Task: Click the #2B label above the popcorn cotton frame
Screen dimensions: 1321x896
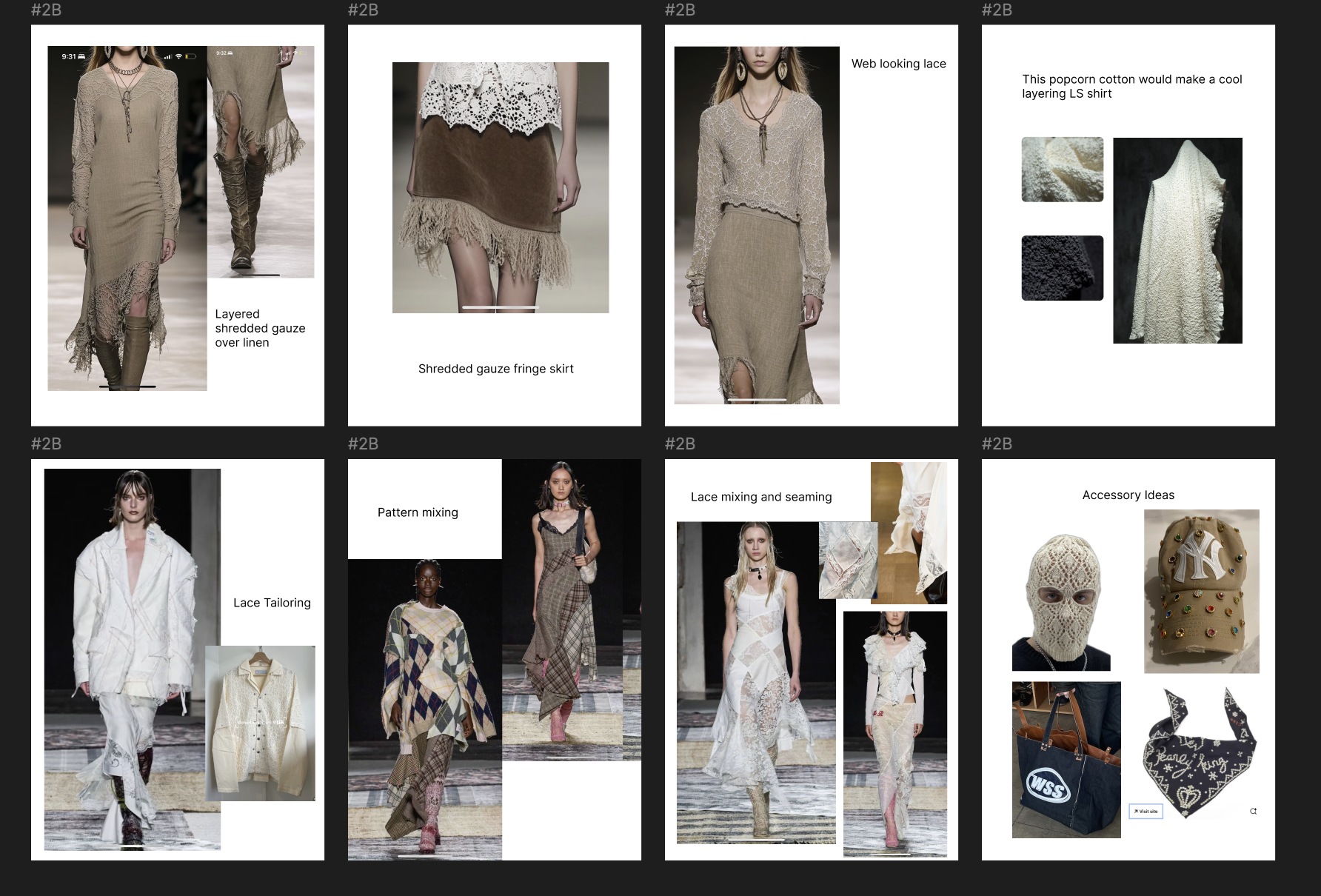Action: click(x=997, y=10)
